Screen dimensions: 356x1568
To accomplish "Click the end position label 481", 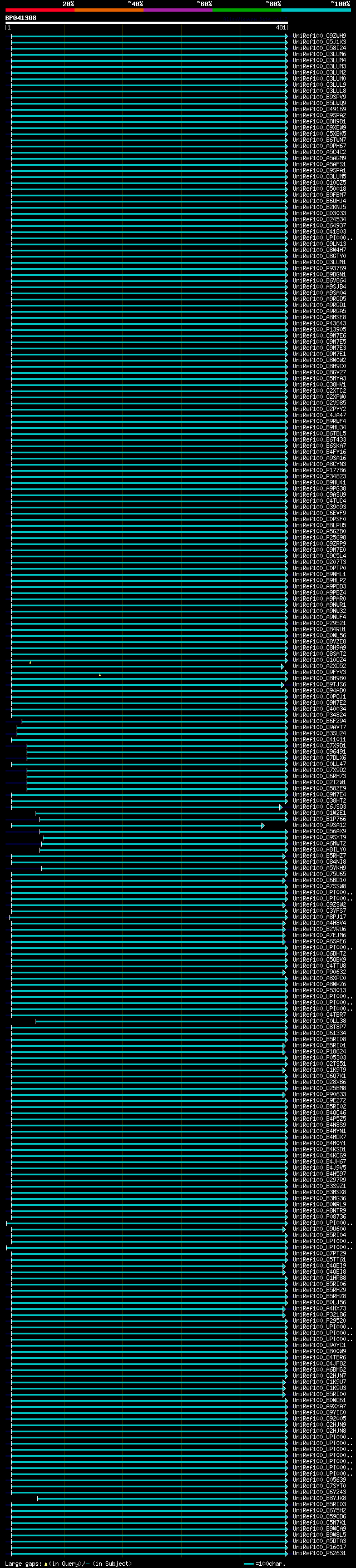I will pyautogui.click(x=280, y=27).
